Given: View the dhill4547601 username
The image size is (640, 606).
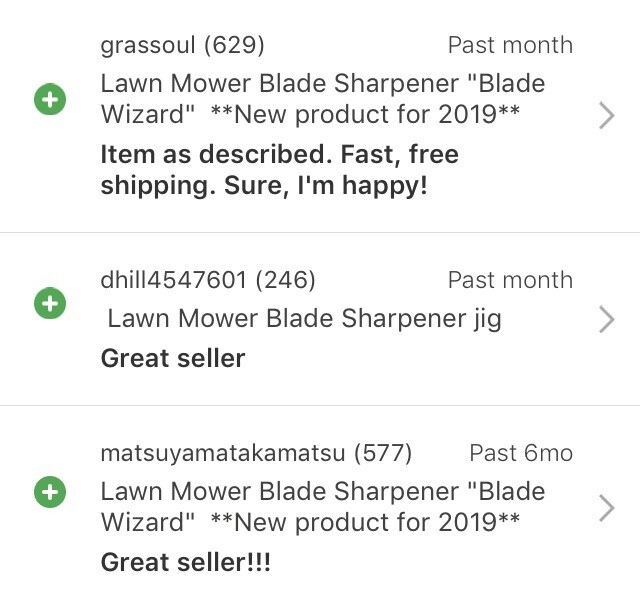Looking at the screenshot, I should click(174, 280).
